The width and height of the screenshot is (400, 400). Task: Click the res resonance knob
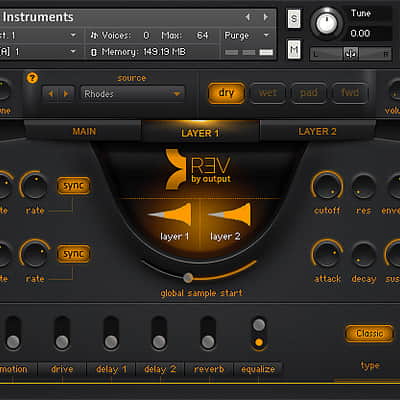[x=364, y=186]
